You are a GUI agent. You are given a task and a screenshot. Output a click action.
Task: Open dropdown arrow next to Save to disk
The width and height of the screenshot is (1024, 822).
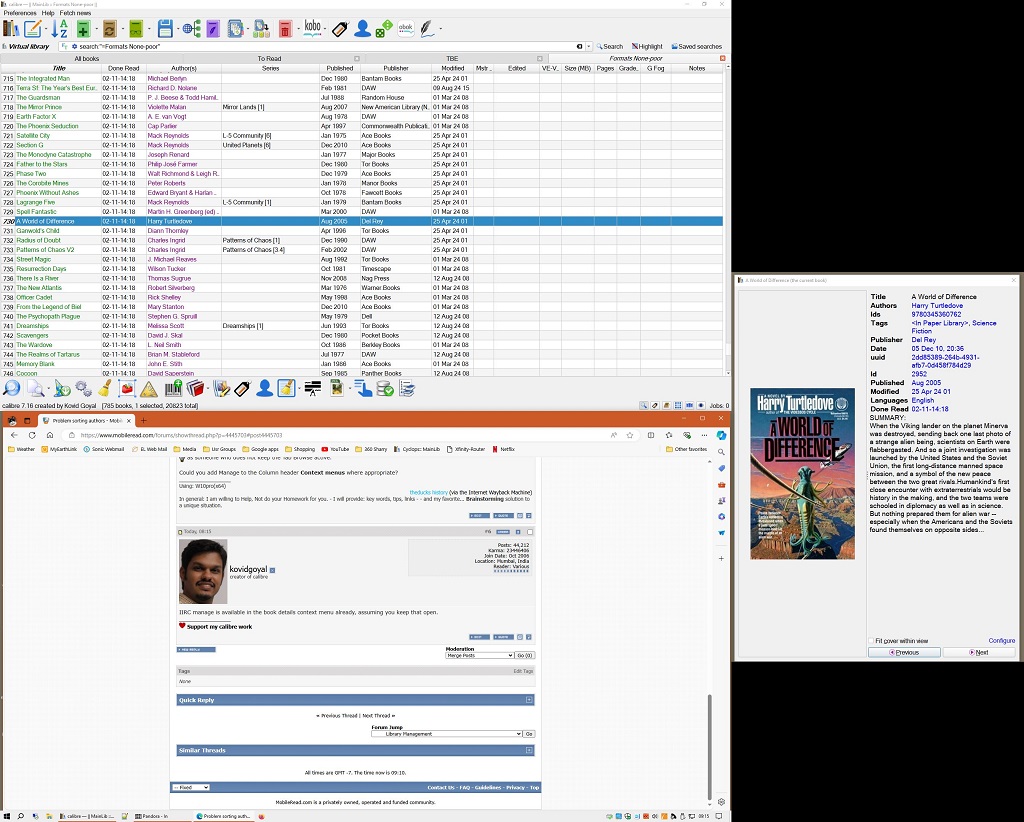coord(176,29)
